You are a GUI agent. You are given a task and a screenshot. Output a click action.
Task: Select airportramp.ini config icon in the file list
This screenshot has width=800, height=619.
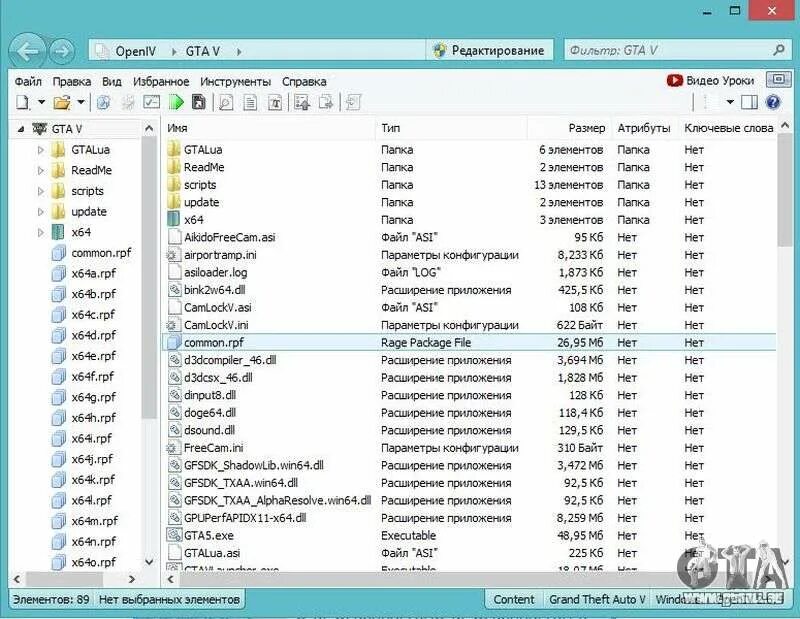(172, 255)
